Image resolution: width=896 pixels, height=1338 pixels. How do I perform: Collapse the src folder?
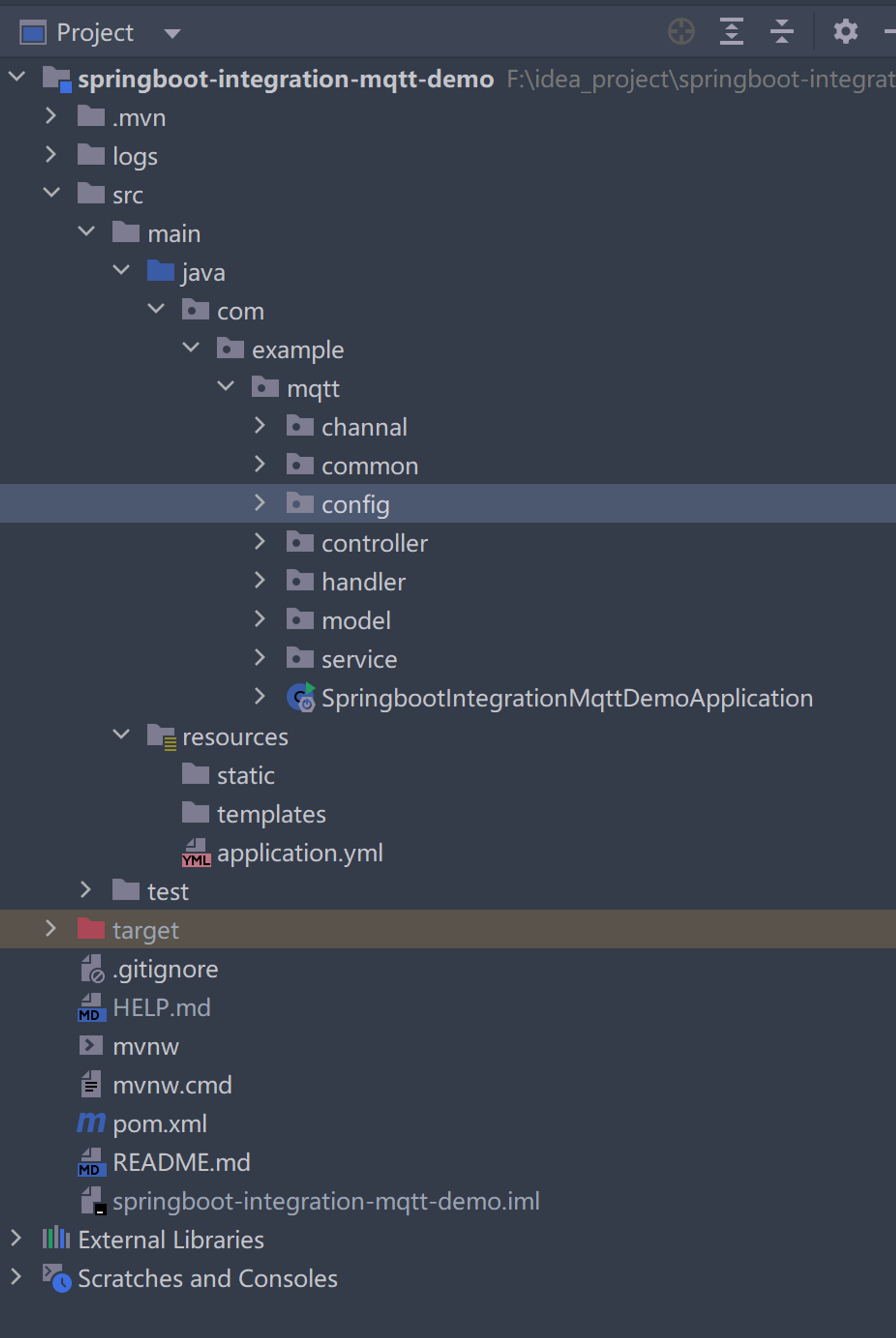52,193
